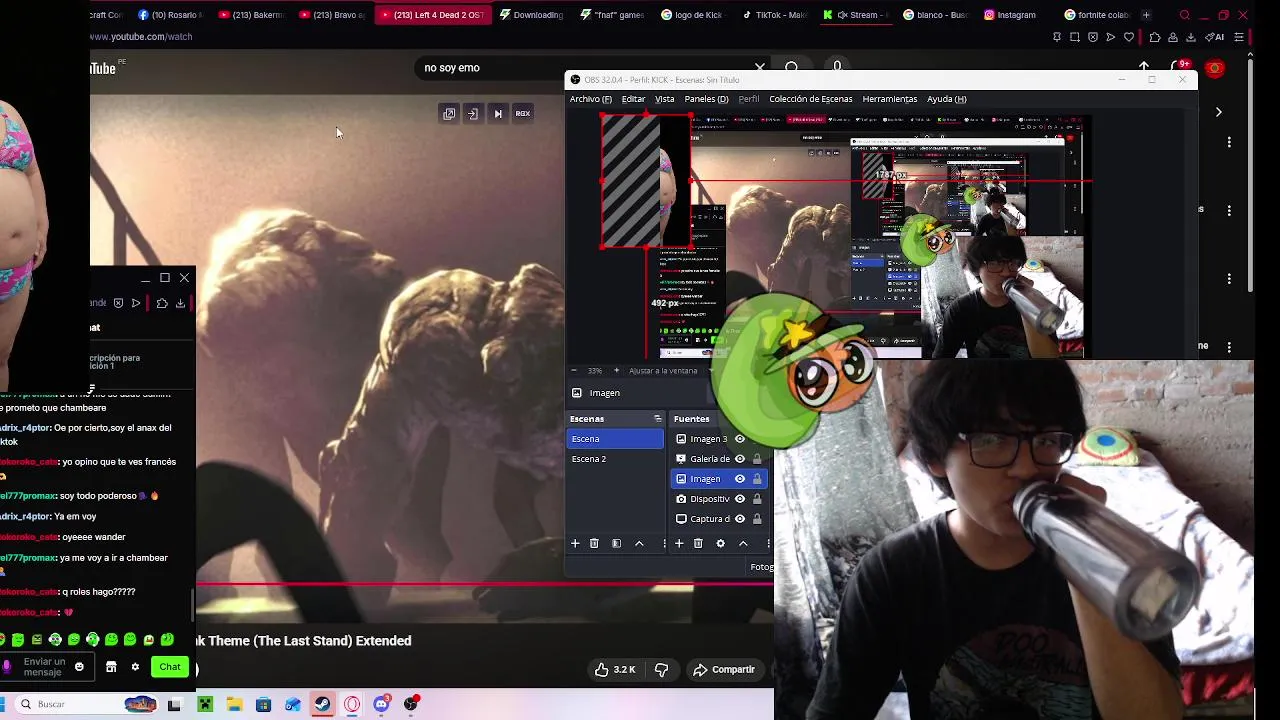The image size is (1280, 720).
Task: Open pop-out video icon on the player overlay
Action: pos(449,114)
